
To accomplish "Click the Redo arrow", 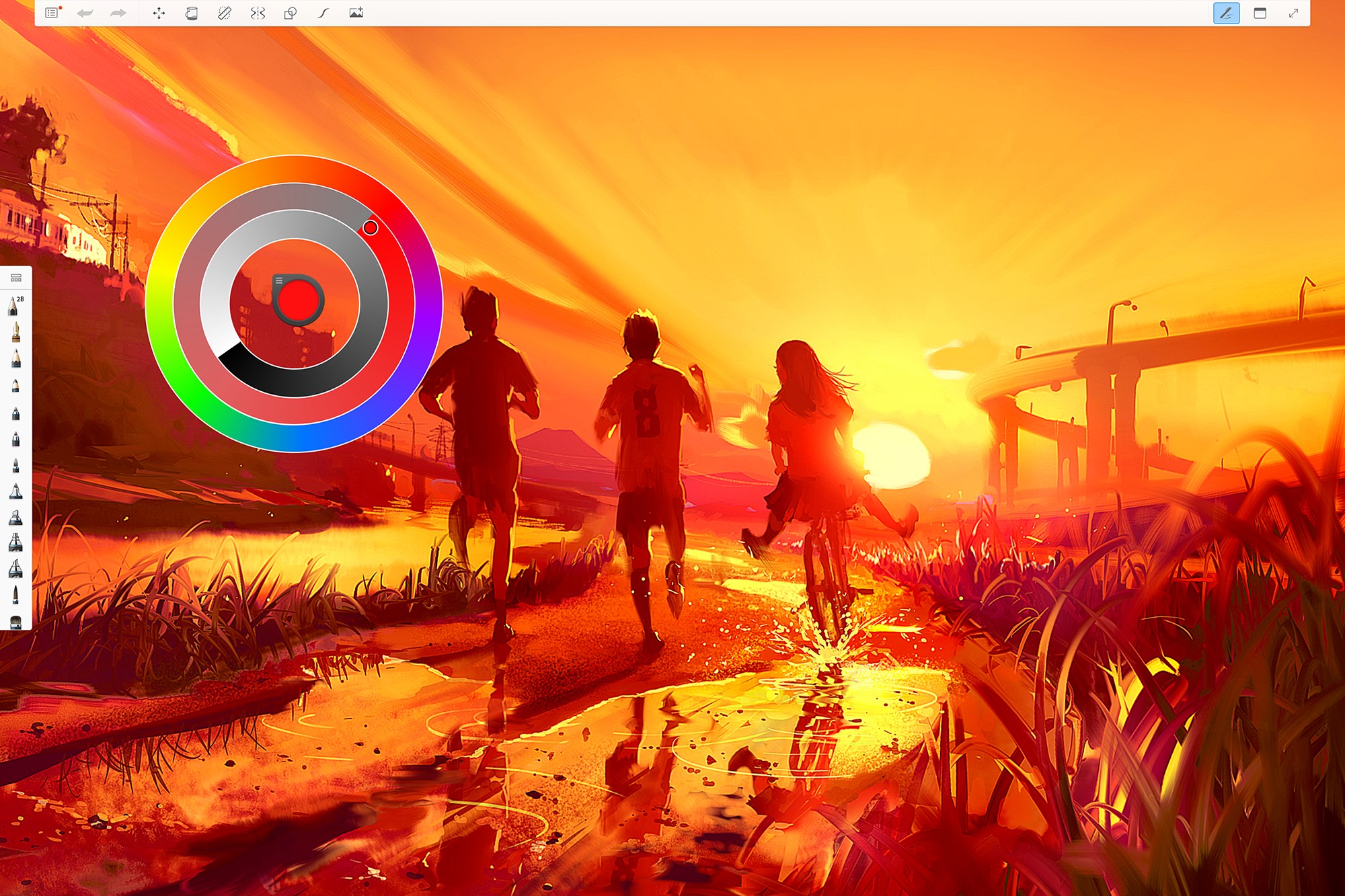I will point(118,13).
